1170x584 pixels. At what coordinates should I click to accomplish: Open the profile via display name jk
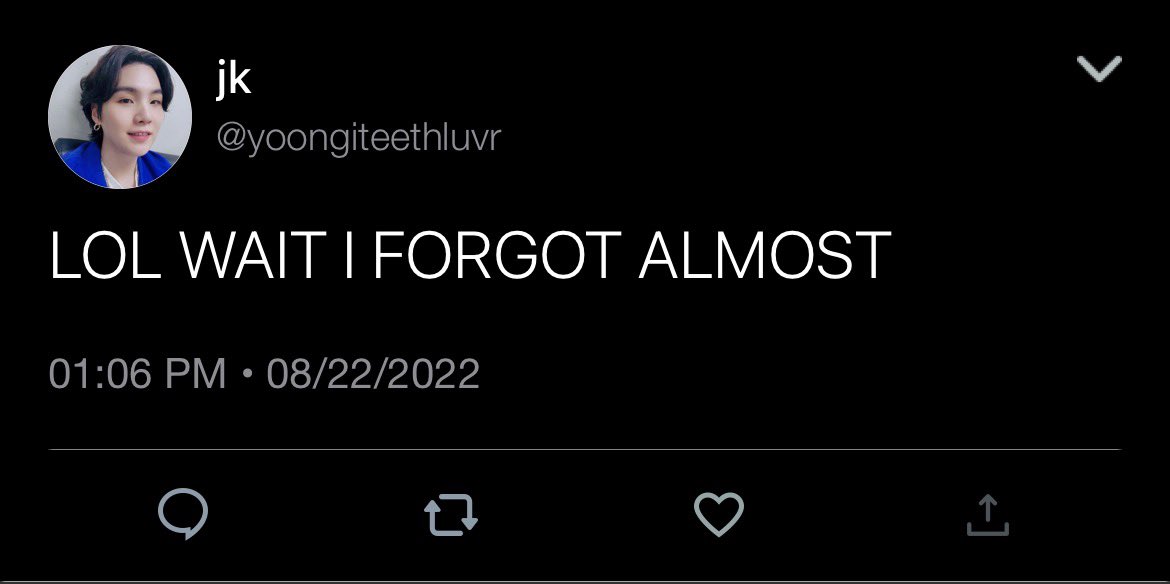pos(234,79)
